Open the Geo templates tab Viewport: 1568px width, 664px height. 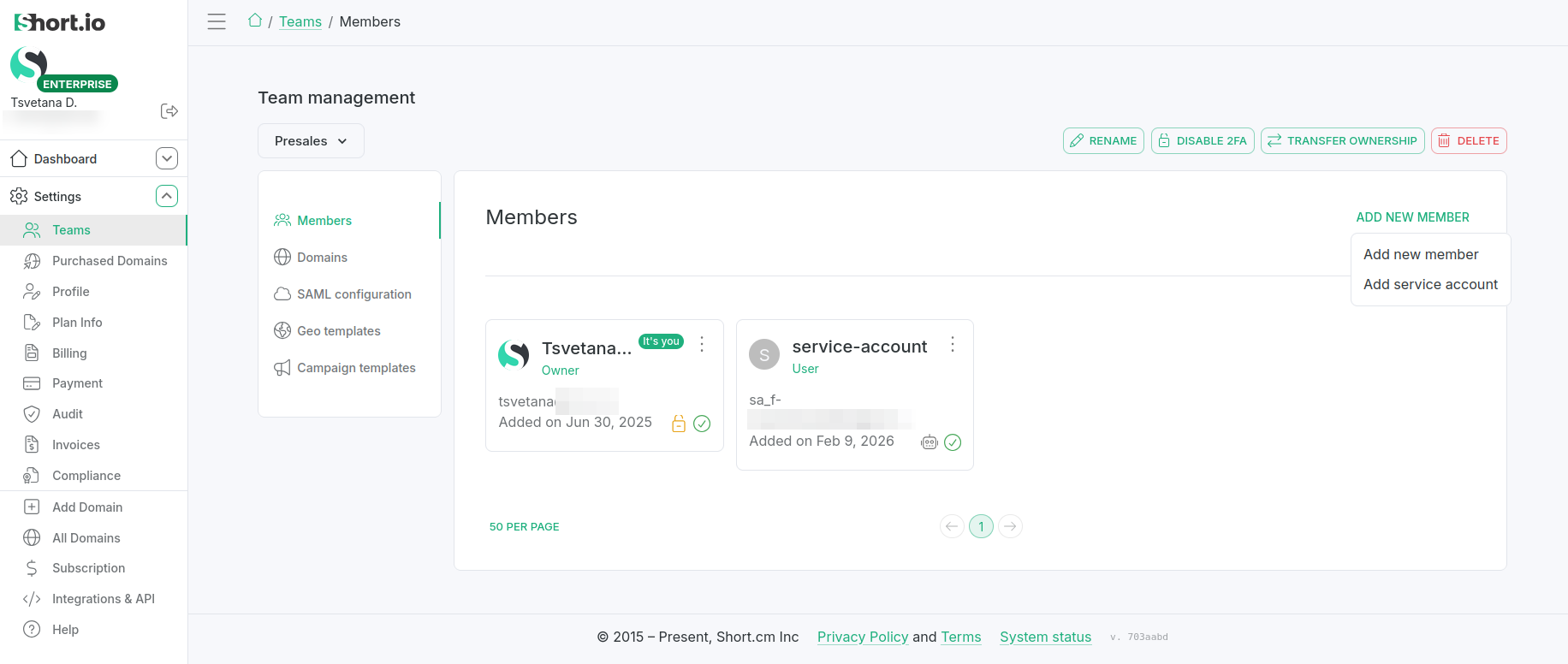pos(338,331)
